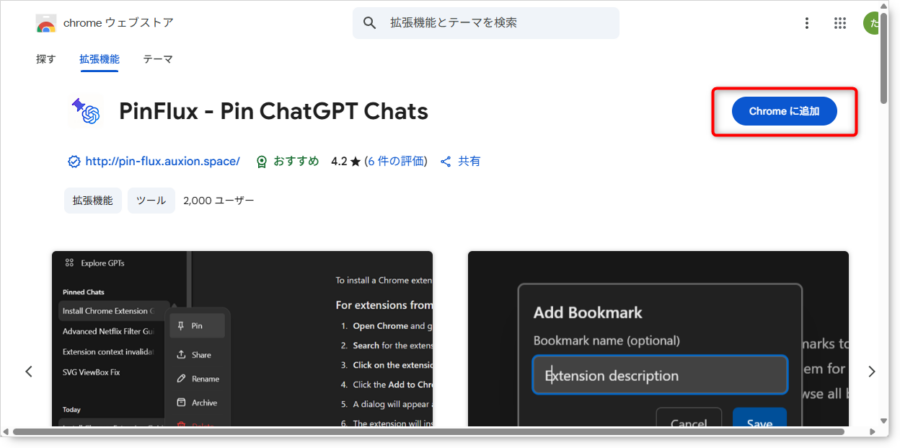The width and height of the screenshot is (900, 448).
Task: Open the 6 件の評価 reviews link
Action: 397,161
